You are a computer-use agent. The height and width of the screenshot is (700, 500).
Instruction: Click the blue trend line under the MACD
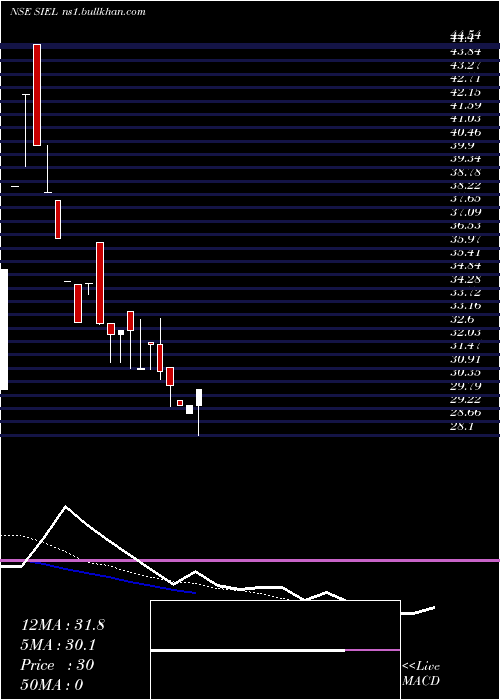[x=112, y=578]
